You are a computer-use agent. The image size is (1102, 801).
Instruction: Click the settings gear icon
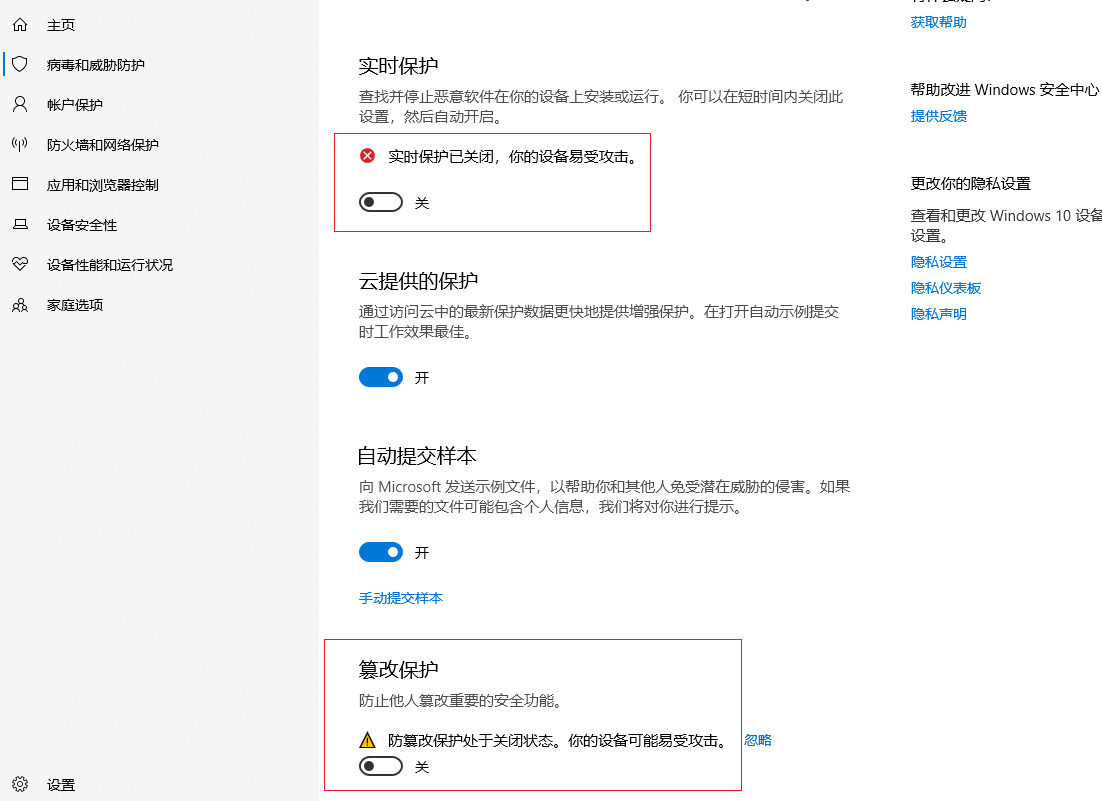point(20,785)
